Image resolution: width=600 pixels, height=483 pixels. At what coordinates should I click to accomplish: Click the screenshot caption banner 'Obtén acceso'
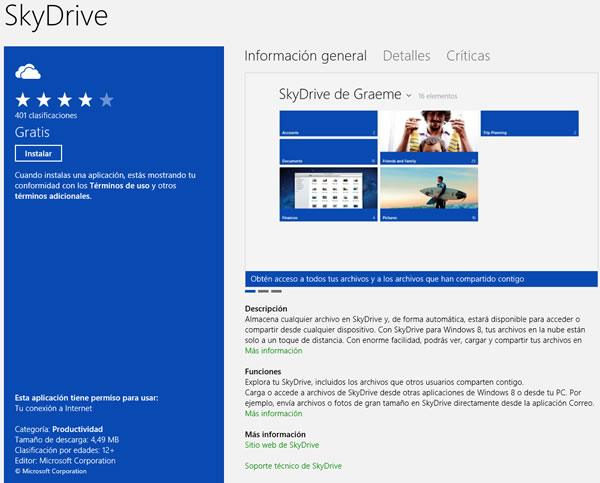click(421, 279)
